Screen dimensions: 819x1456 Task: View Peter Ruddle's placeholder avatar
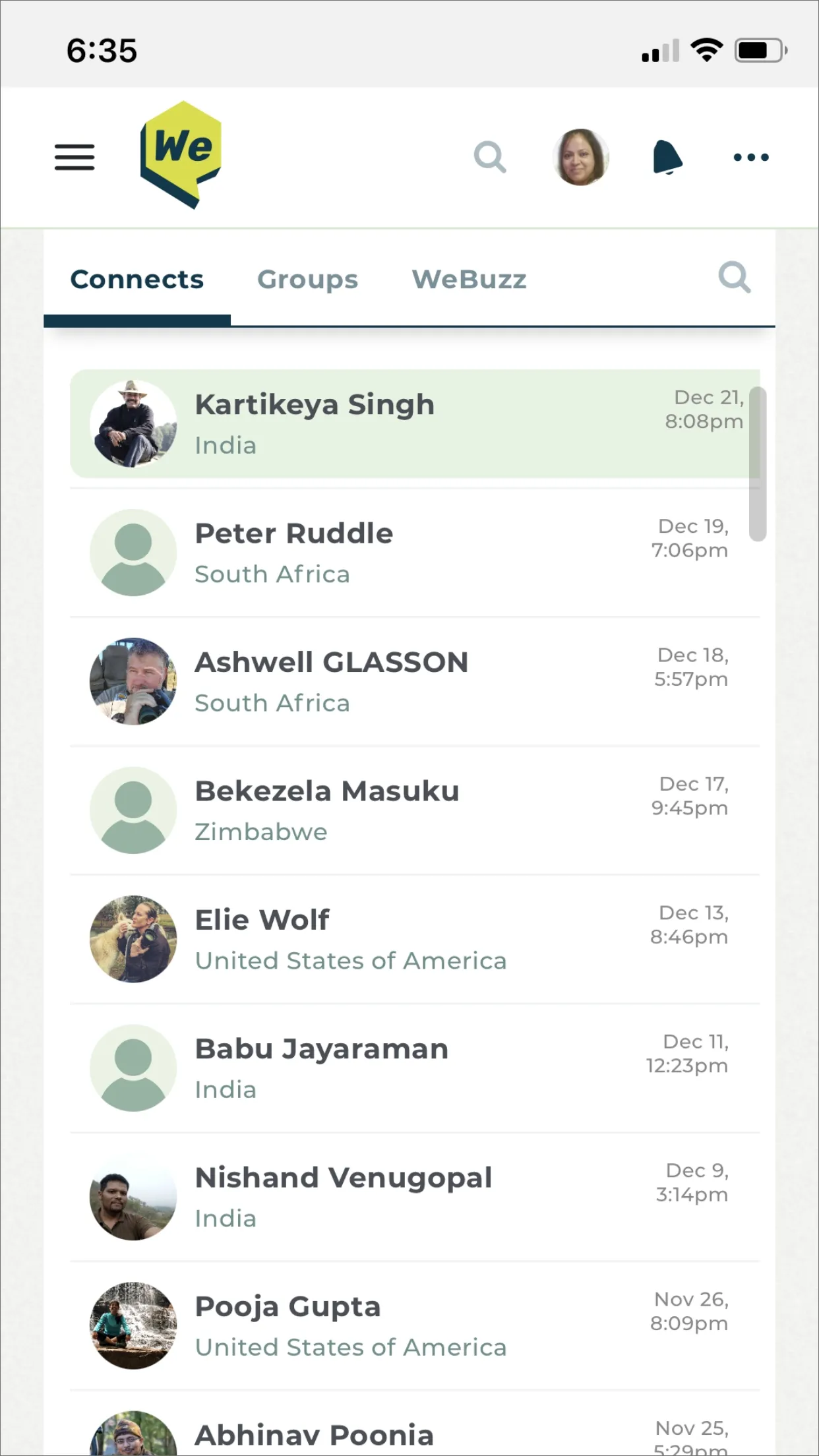(x=133, y=553)
